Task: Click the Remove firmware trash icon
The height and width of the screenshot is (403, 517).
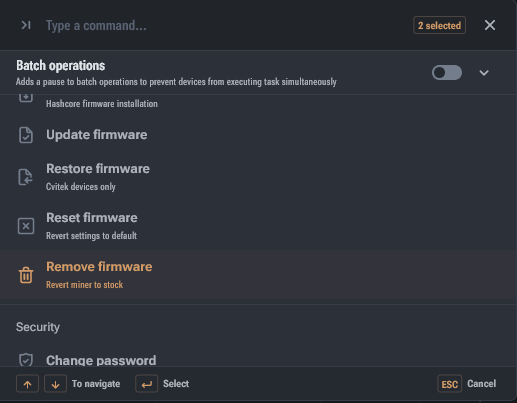Action: [x=26, y=275]
